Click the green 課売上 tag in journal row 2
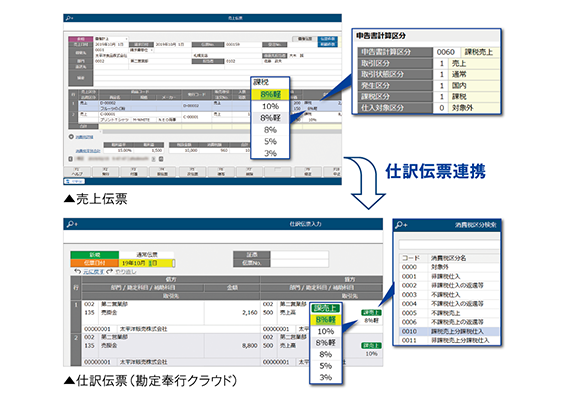 tap(371, 346)
